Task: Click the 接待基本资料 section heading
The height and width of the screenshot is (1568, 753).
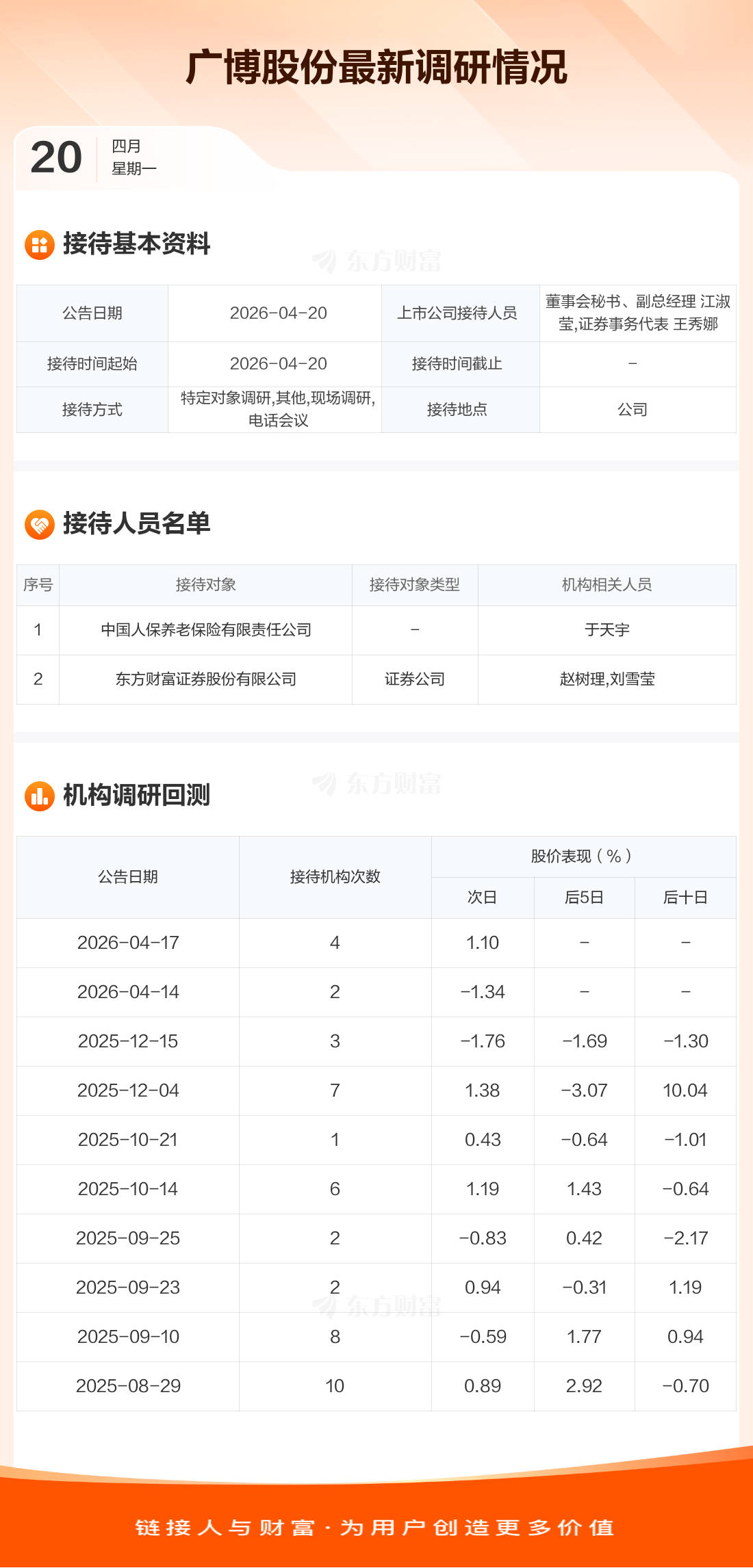Action: (x=137, y=244)
